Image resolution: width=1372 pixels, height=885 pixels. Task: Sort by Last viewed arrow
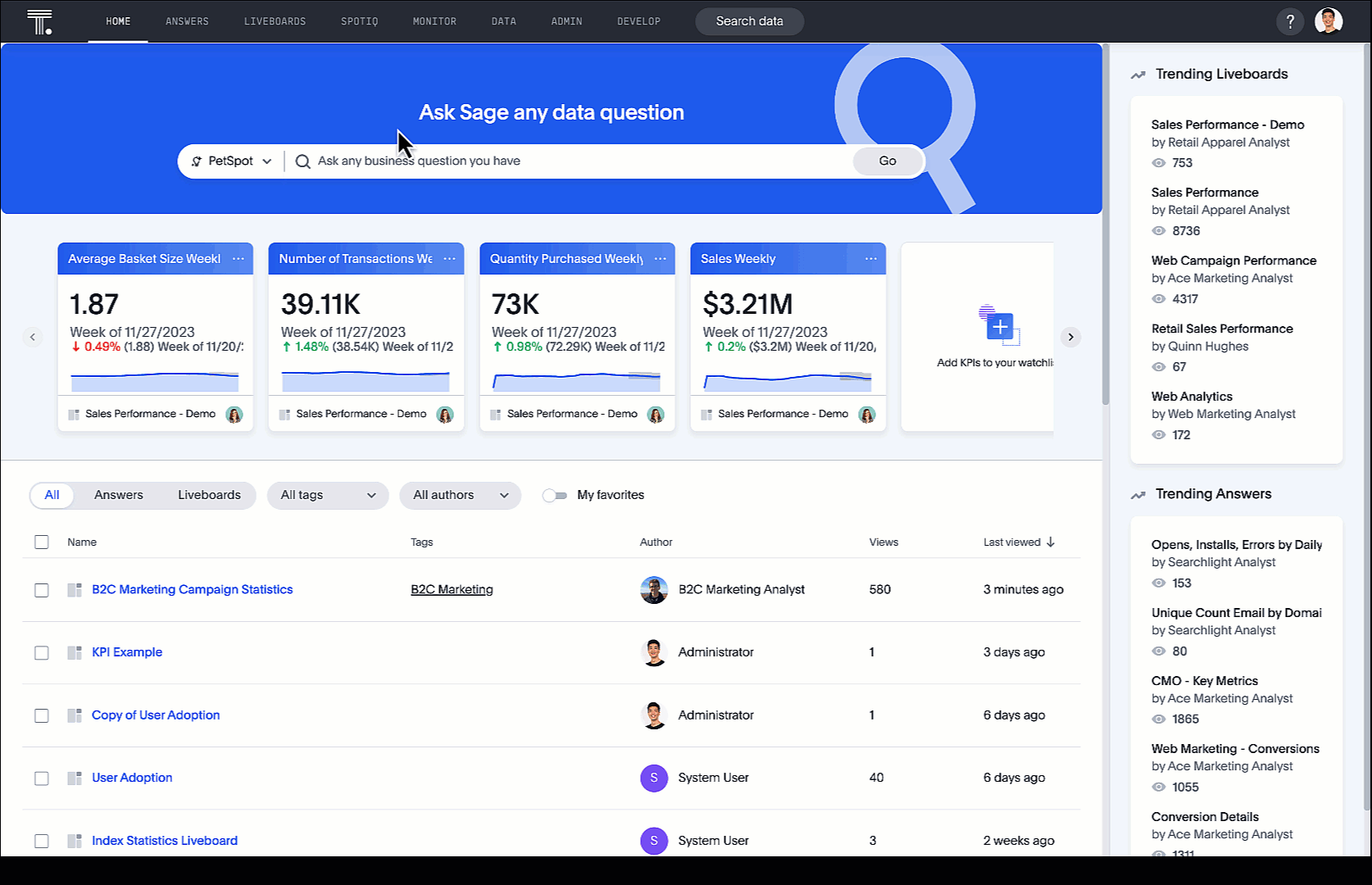tap(1051, 542)
